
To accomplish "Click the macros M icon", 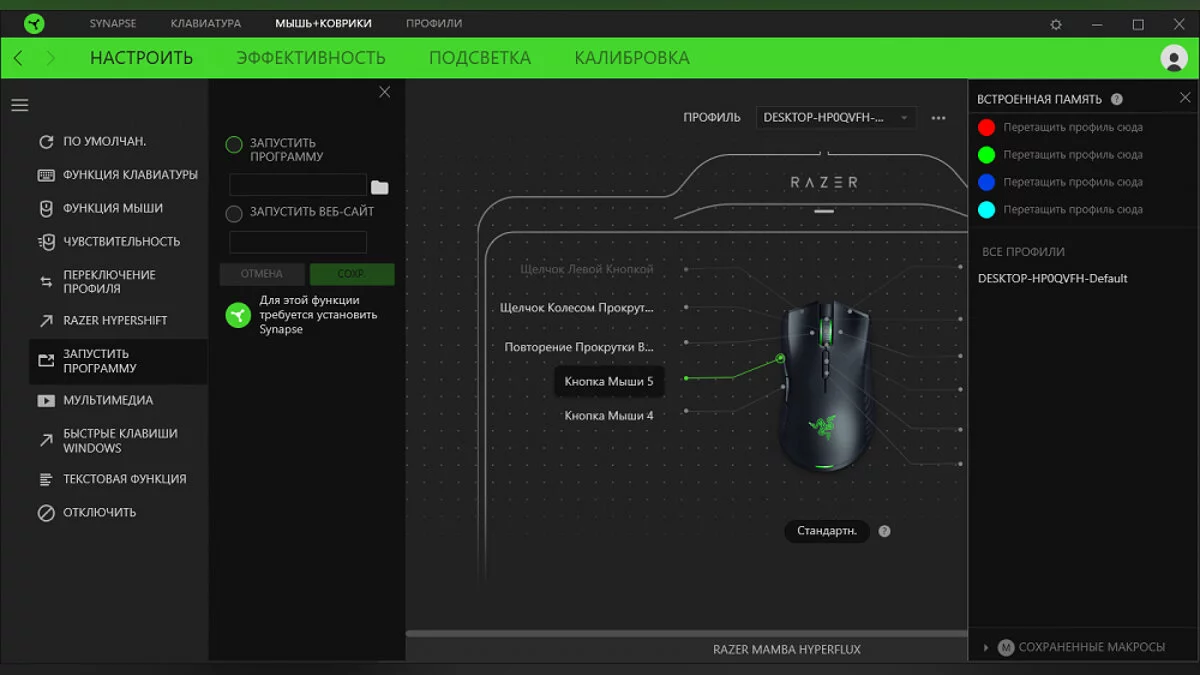I will (1006, 647).
